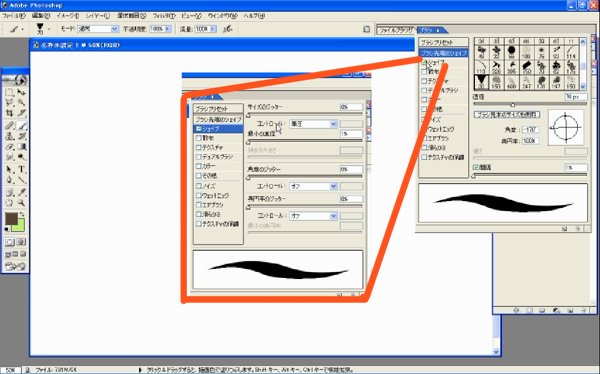Click the green background color swatch

click(x=20, y=227)
